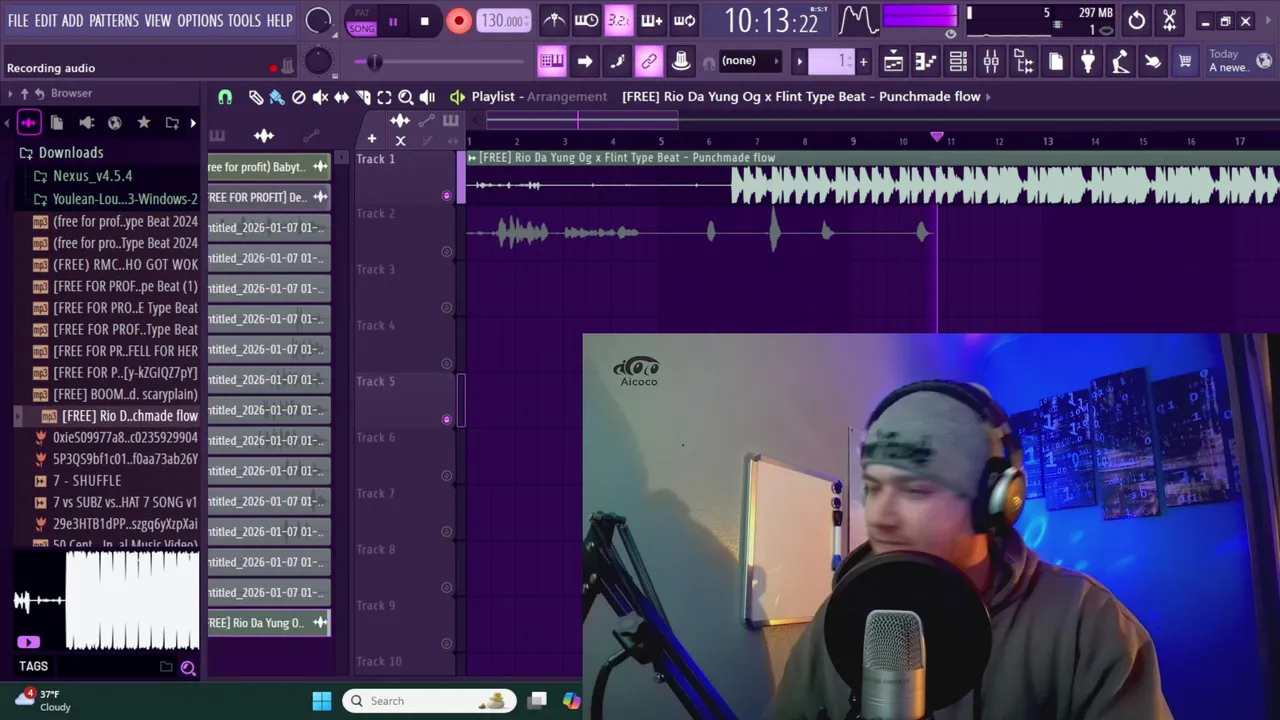Click the red record button
The image size is (1280, 720).
pyautogui.click(x=458, y=21)
